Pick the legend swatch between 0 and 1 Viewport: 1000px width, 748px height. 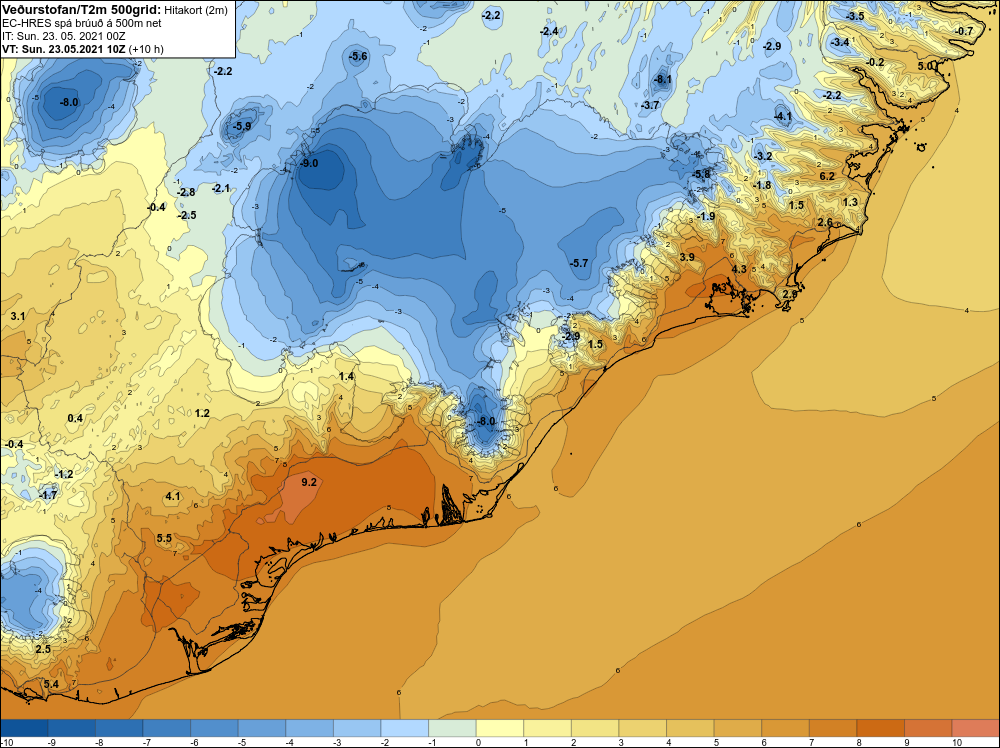(x=500, y=728)
